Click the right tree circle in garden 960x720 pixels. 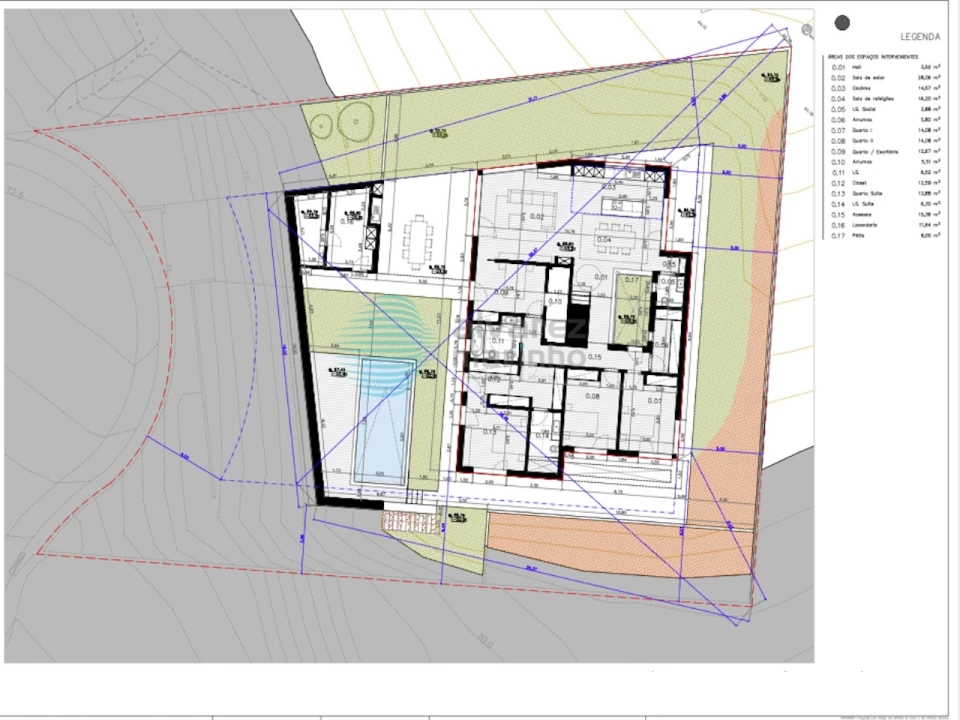click(x=355, y=121)
